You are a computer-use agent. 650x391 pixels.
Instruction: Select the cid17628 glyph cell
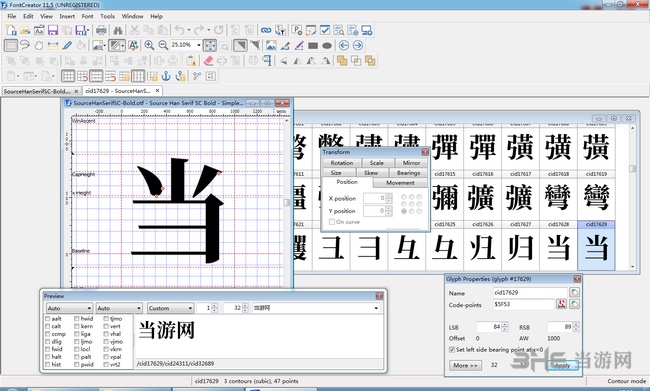click(558, 245)
